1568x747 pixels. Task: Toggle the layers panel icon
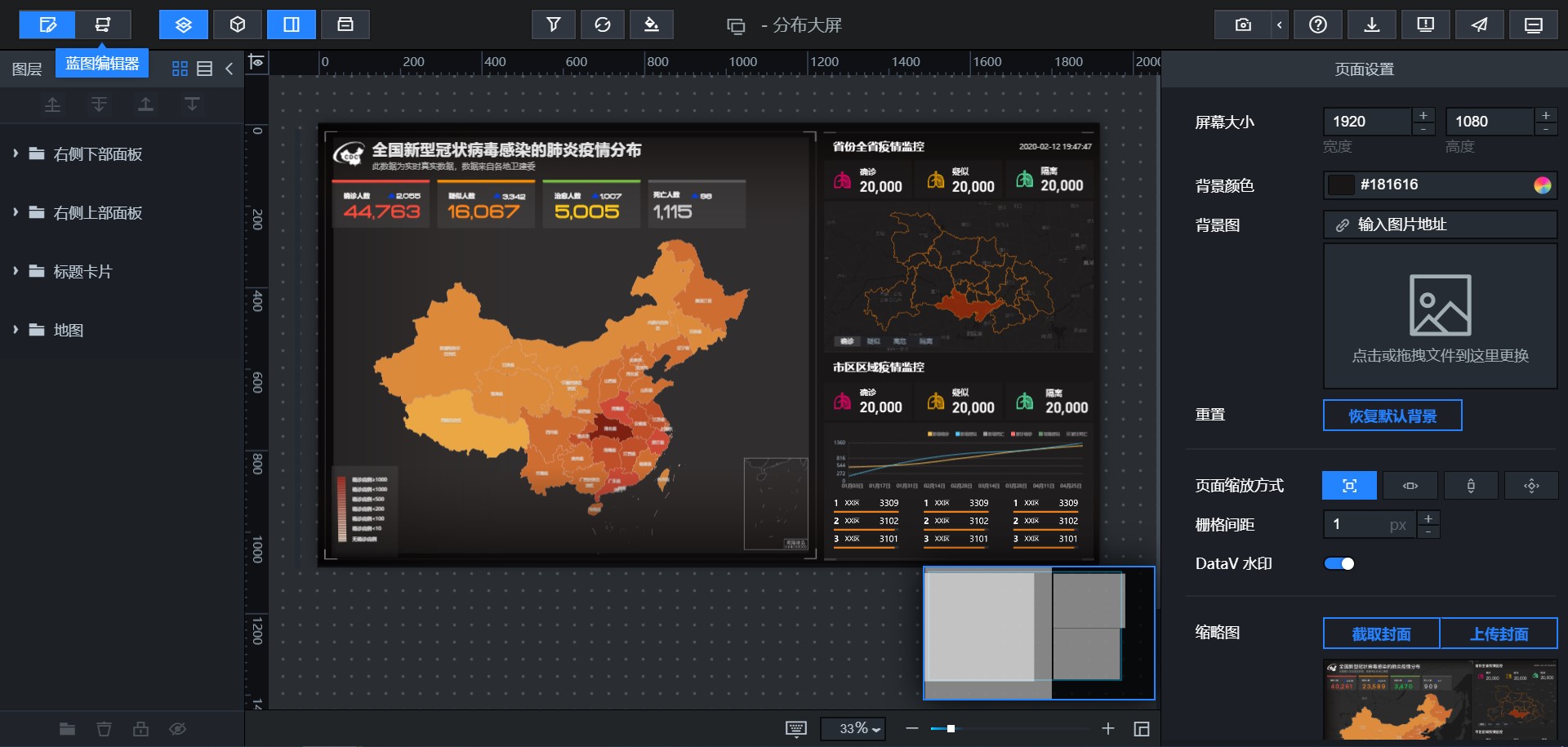click(x=184, y=24)
